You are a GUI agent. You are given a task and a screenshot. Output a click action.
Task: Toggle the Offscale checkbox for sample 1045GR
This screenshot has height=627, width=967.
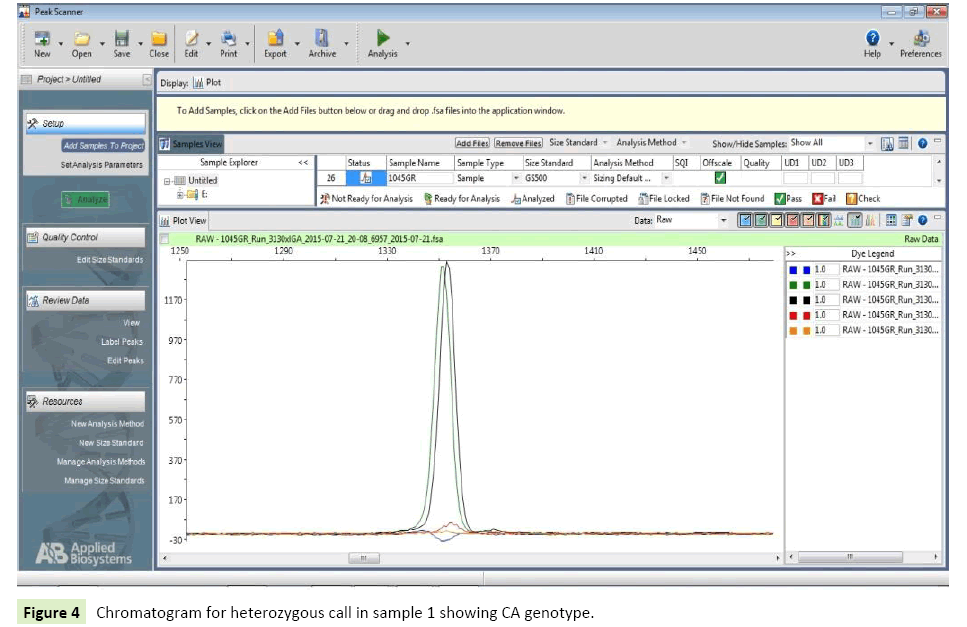719,178
